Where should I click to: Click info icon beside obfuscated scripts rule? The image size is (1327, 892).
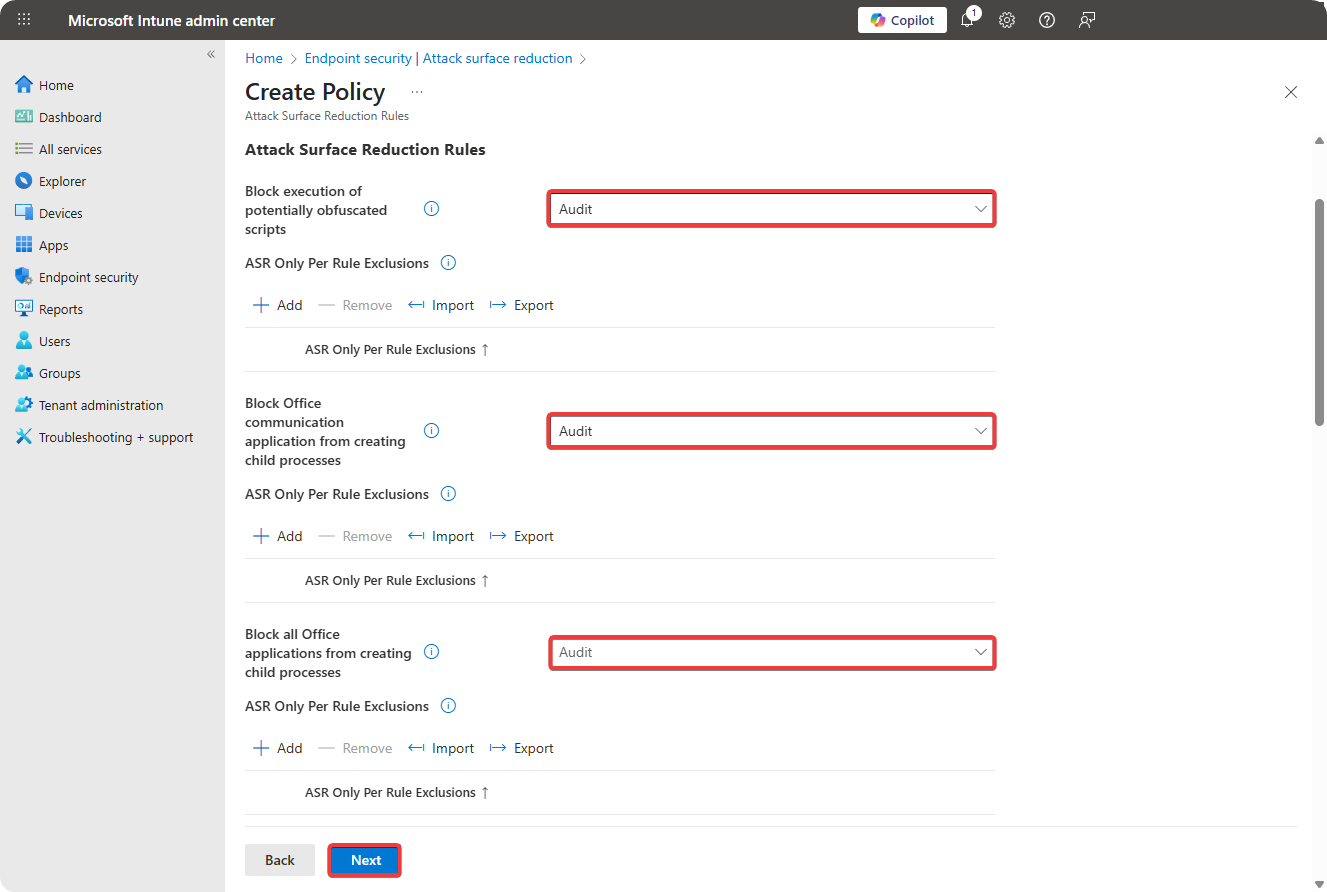pyautogui.click(x=432, y=209)
